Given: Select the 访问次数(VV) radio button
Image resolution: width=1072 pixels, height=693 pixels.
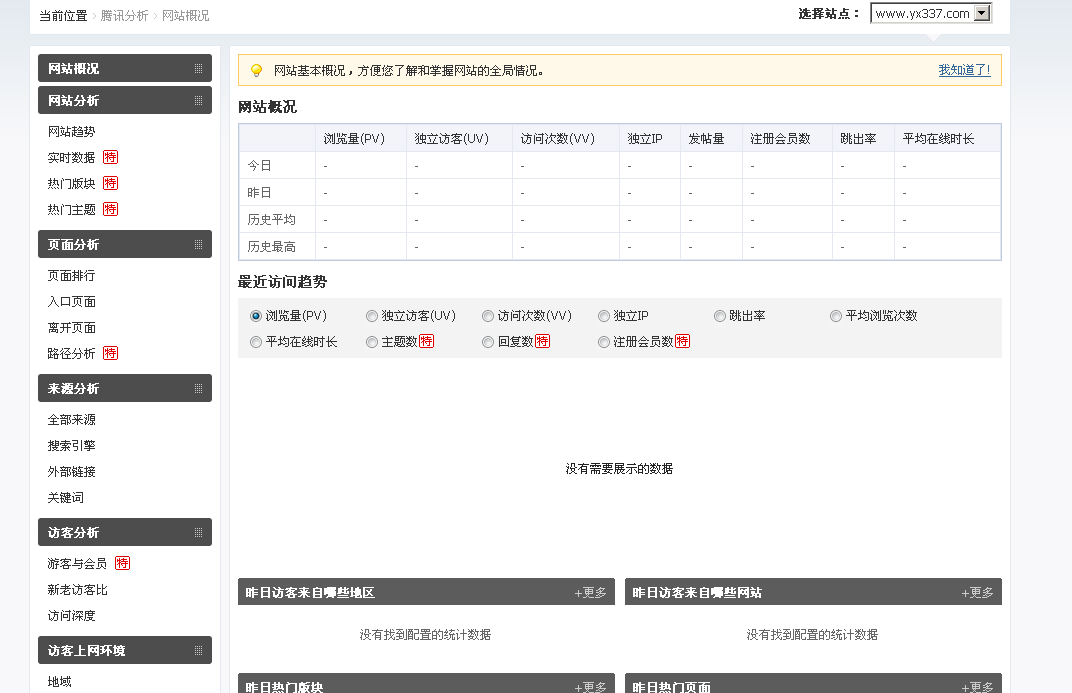Looking at the screenshot, I should coord(488,316).
